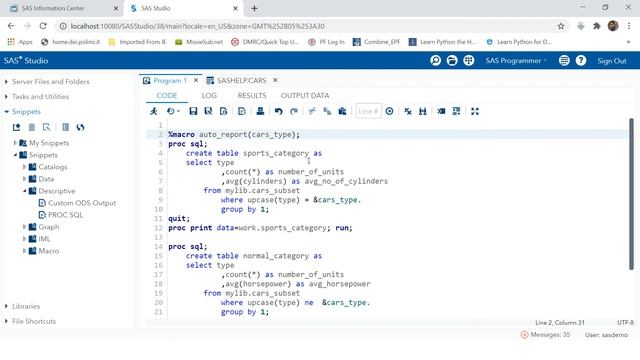Screen dimensions: 640x360
Task: Click the Messages: 35 status indicator
Action: coord(545,335)
